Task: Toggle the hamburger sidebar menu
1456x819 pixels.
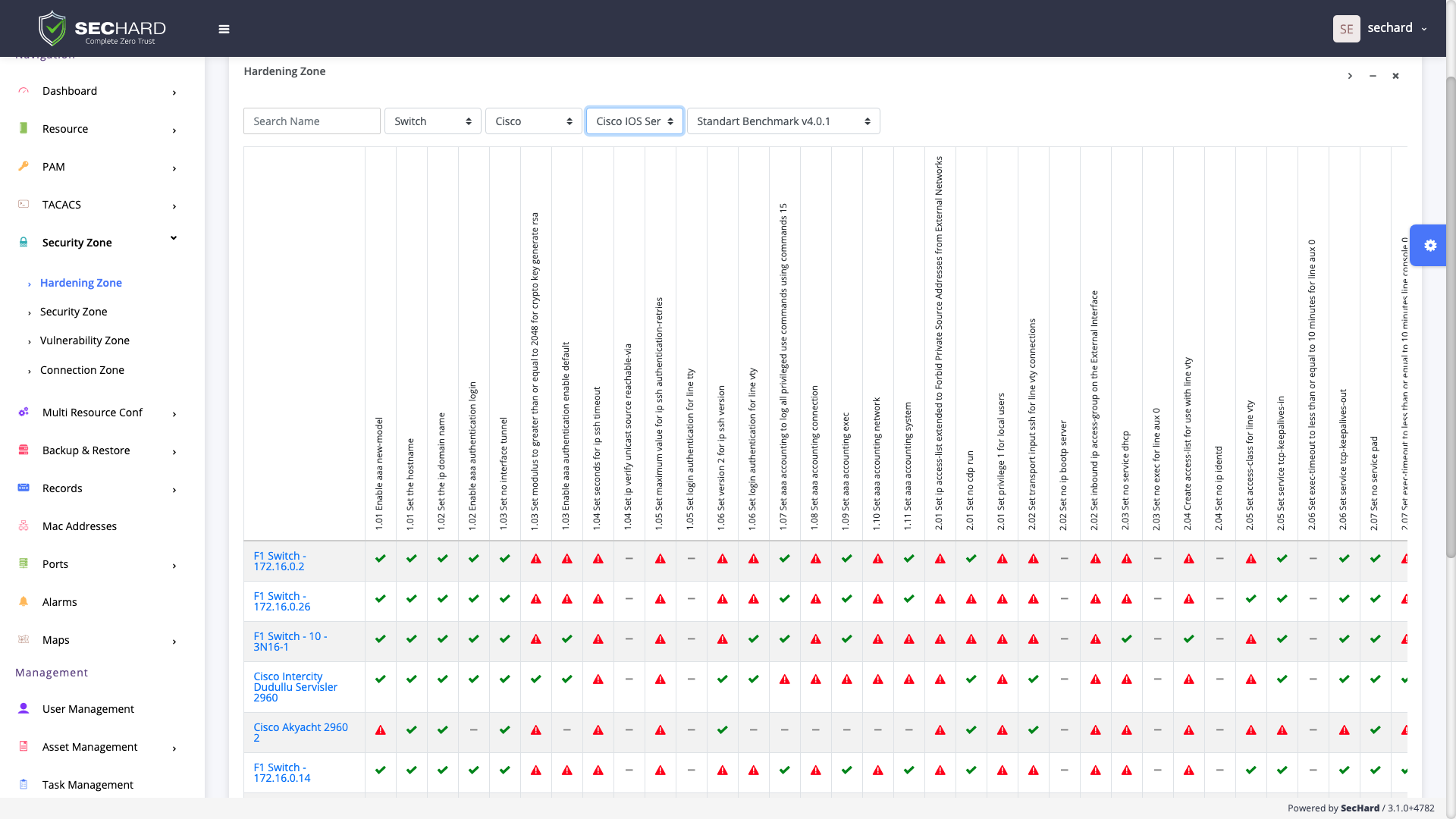Action: point(224,29)
